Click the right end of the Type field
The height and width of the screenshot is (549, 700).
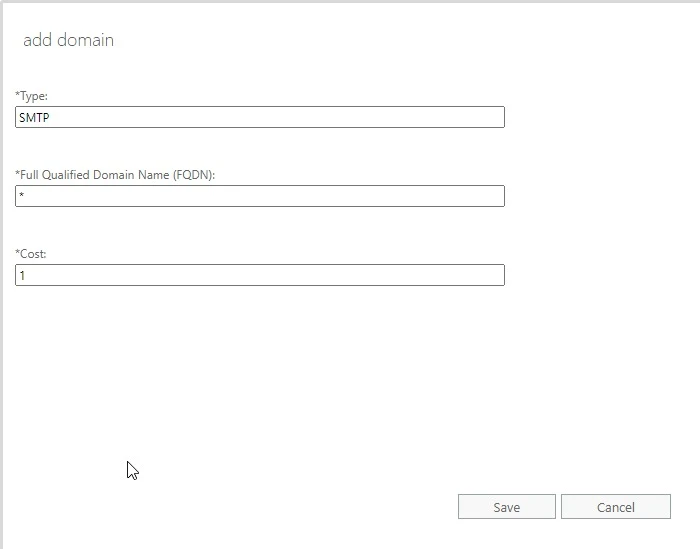[495, 117]
